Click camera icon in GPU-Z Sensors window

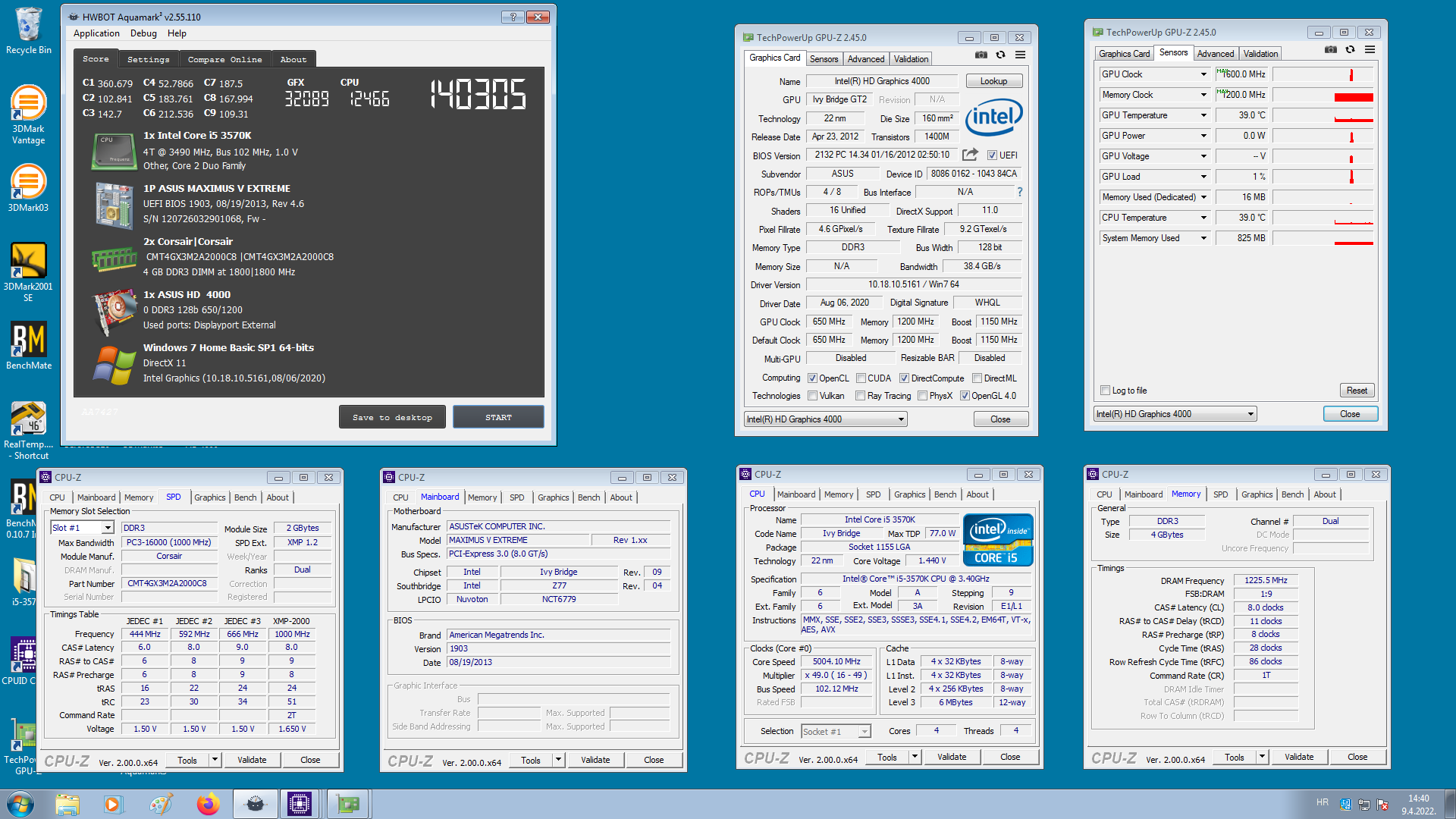click(1331, 49)
